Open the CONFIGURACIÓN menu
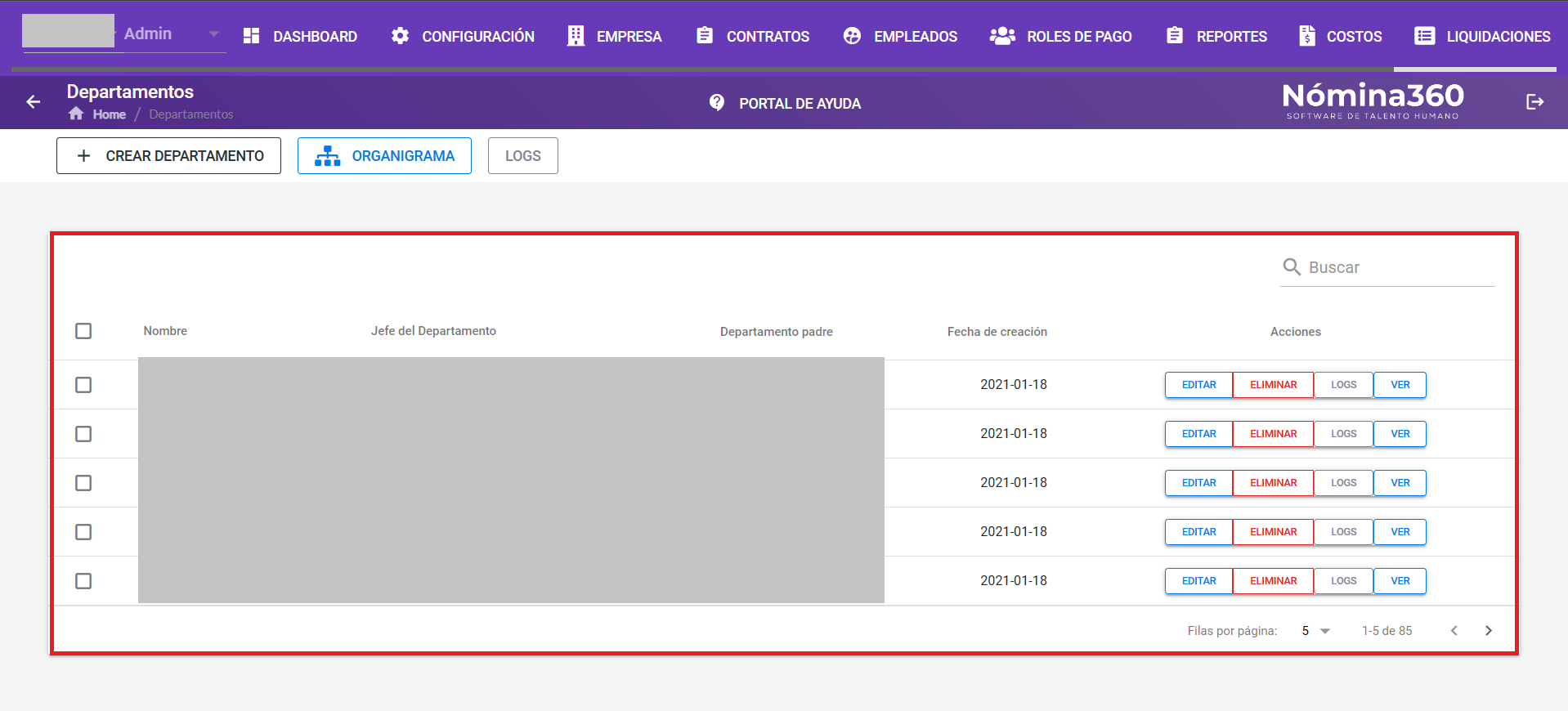Screen dimensions: 1568x711 463,37
